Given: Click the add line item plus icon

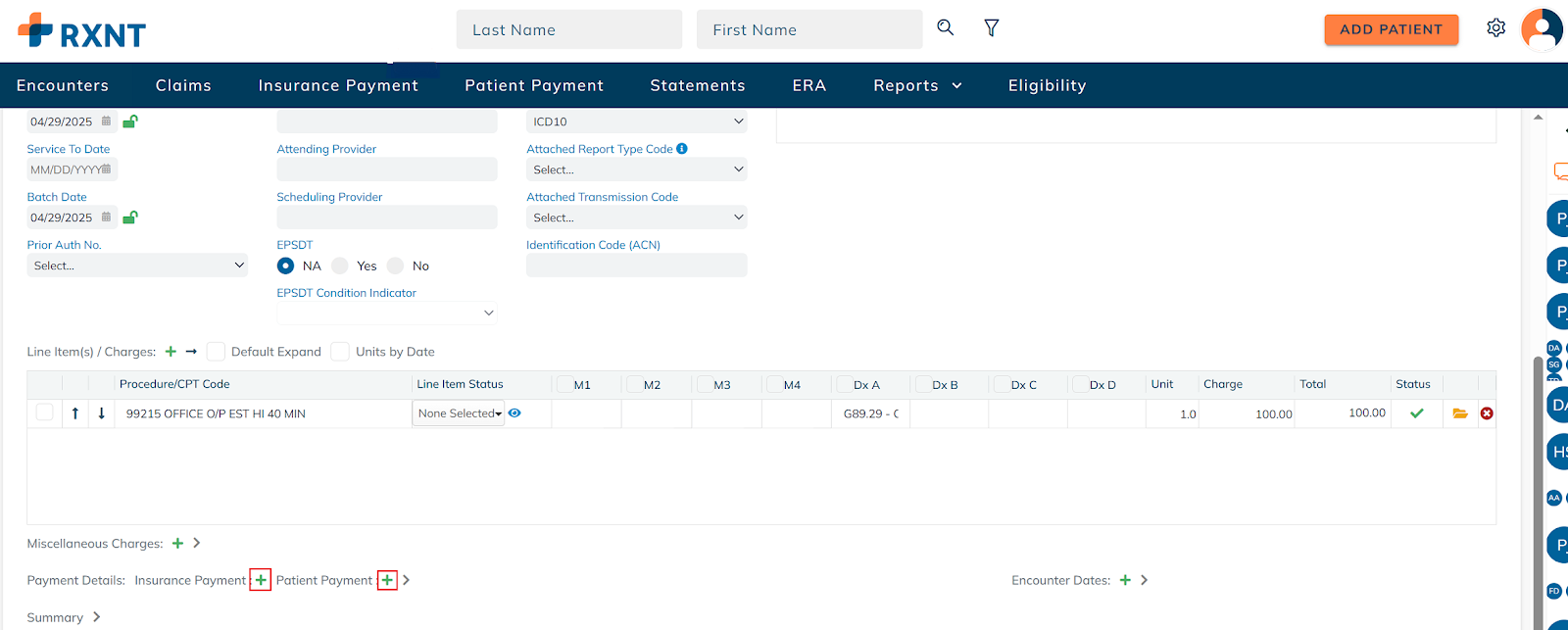Looking at the screenshot, I should (171, 352).
